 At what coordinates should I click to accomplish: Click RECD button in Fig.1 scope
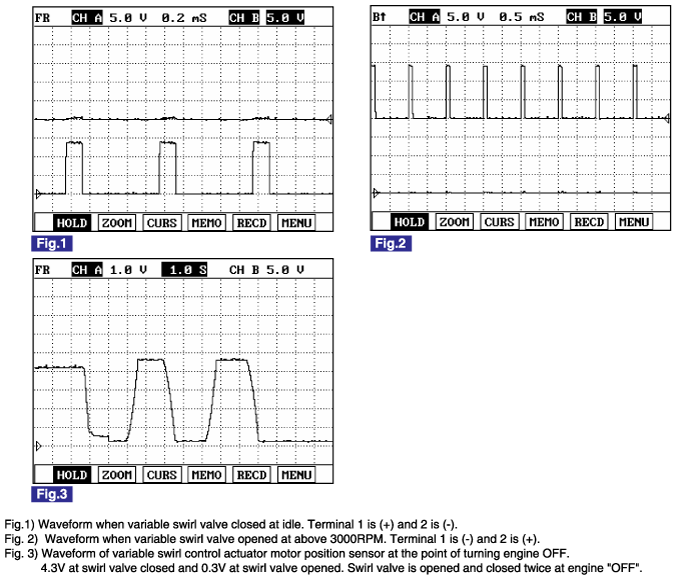[x=251, y=223]
